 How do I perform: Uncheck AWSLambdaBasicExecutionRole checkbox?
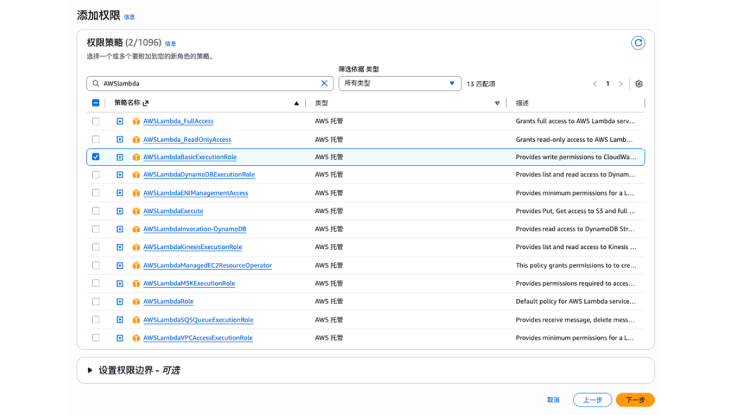[x=96, y=157]
